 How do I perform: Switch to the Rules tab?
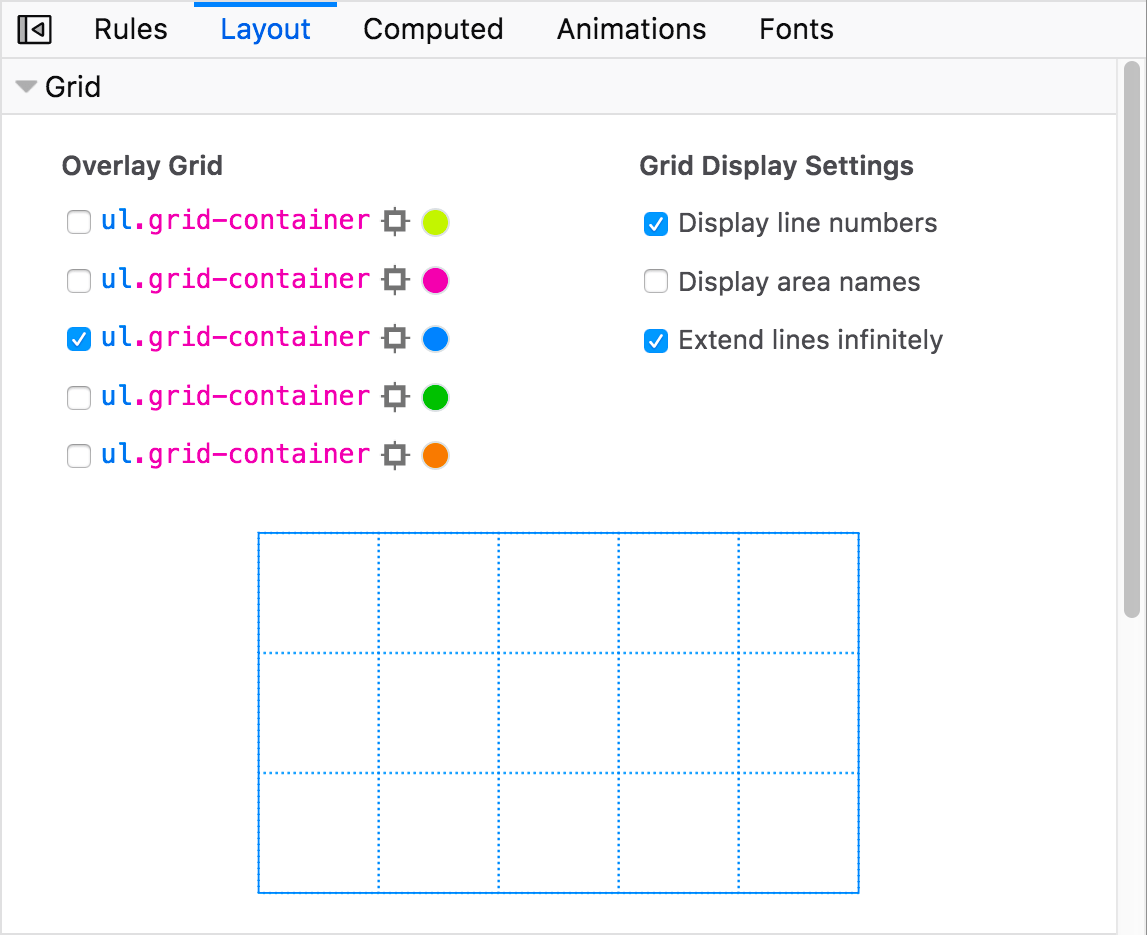130,29
